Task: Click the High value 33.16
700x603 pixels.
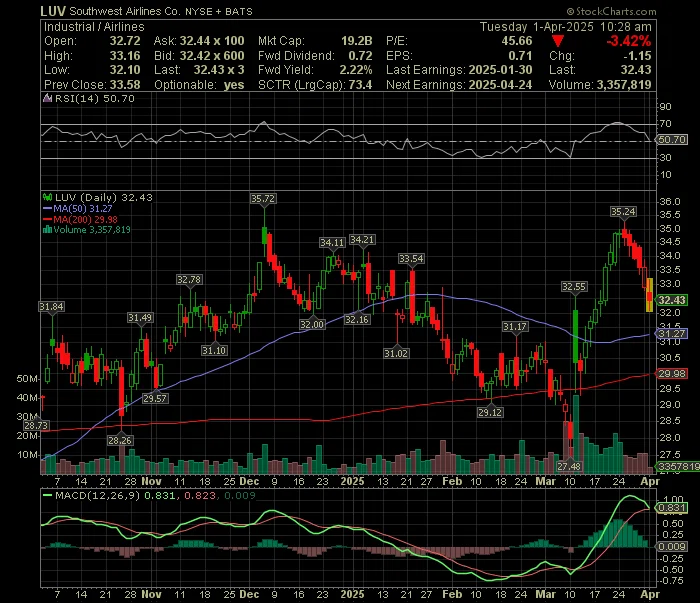Action: (x=125, y=56)
